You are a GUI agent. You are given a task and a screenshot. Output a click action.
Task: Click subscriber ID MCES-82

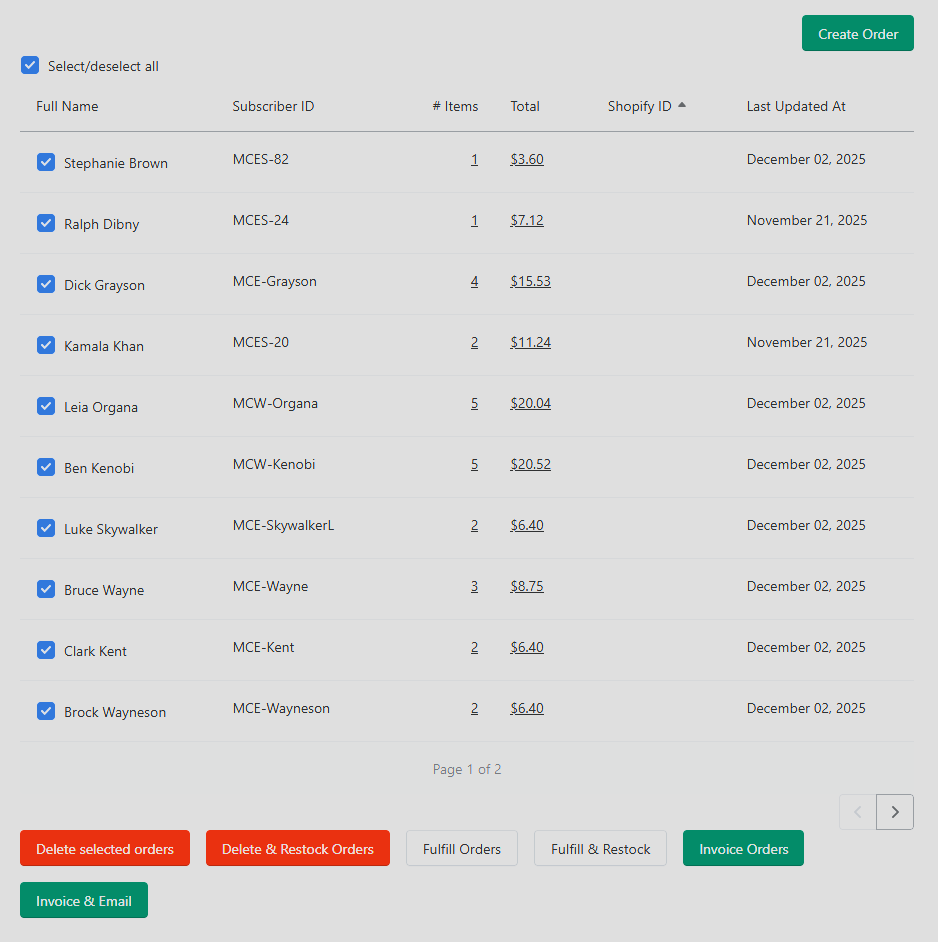[x=261, y=159]
